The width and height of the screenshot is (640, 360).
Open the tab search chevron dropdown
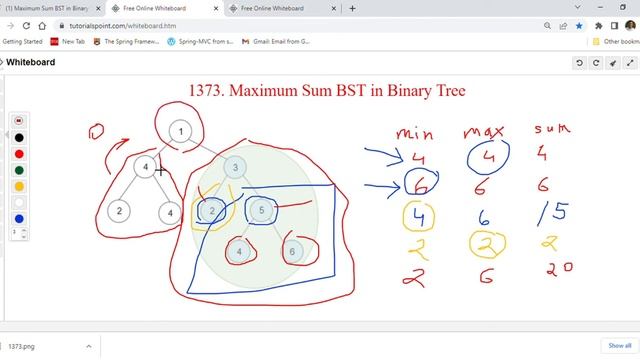point(578,7)
